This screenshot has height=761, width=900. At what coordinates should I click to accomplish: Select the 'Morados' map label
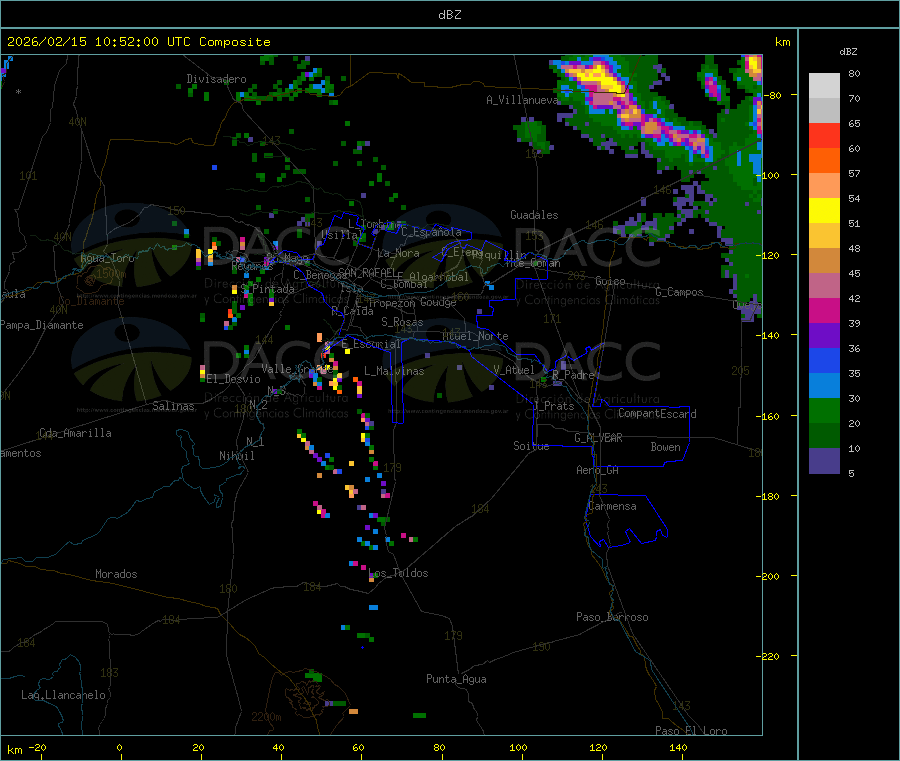point(116,574)
